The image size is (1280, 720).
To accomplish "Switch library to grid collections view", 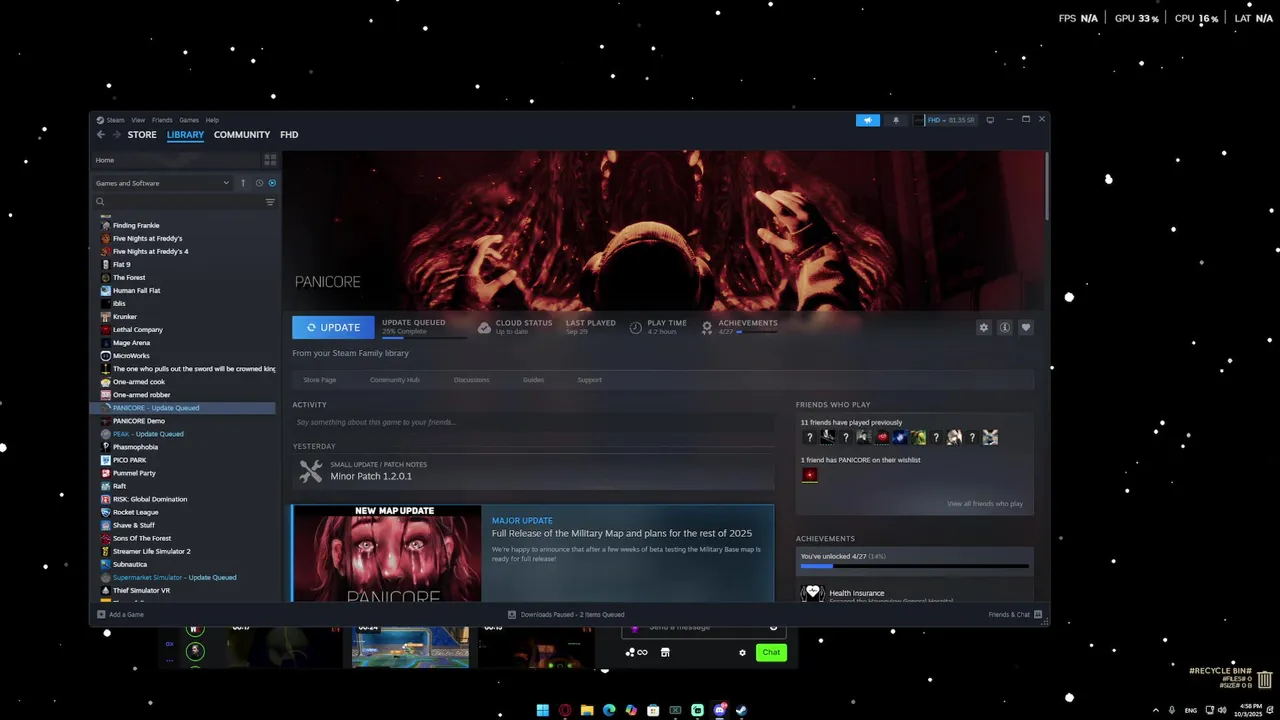I will (x=270, y=160).
